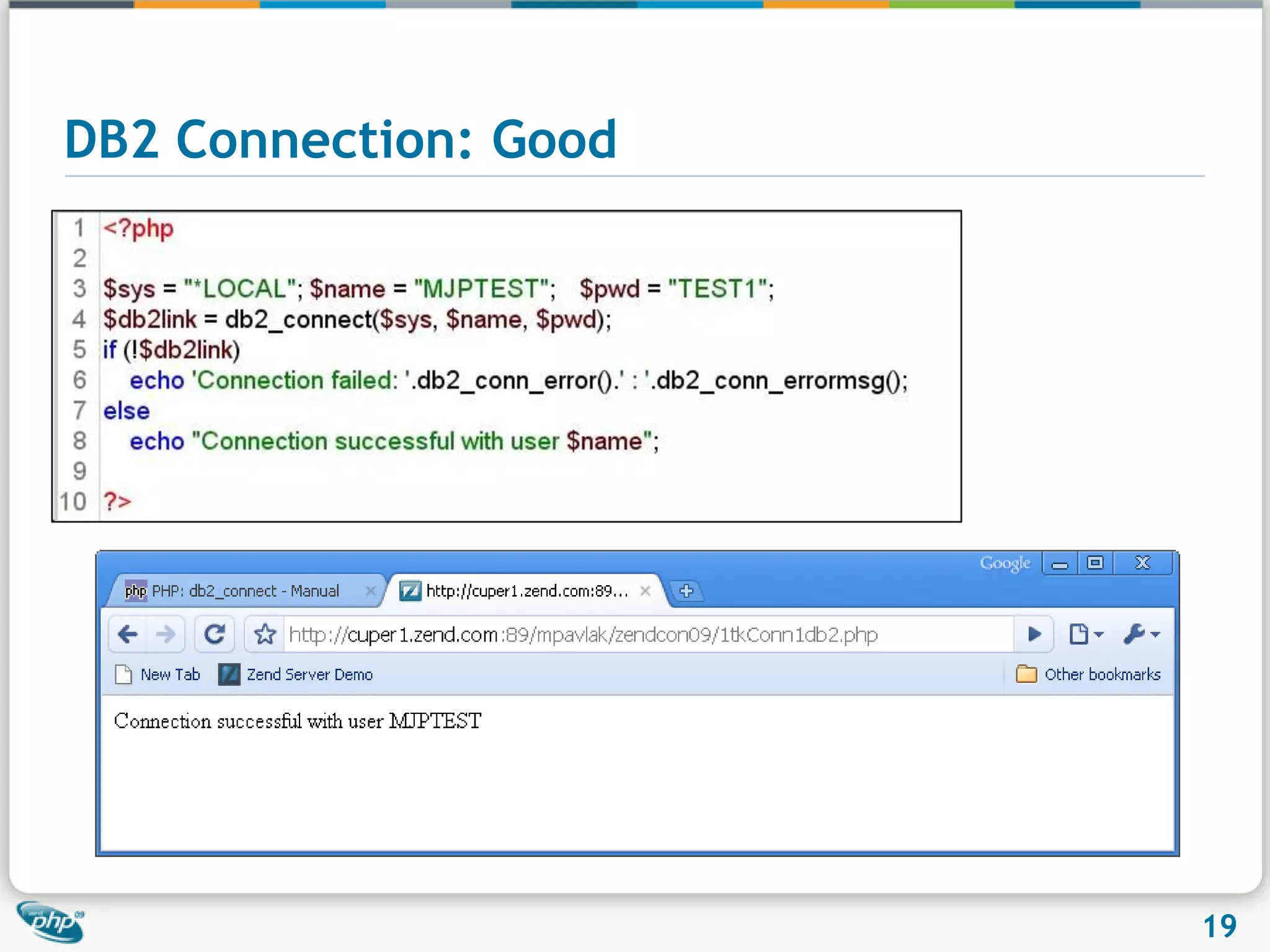Viewport: 1270px width, 952px height.
Task: Open the Other bookmarks folder
Action: click(x=1088, y=674)
